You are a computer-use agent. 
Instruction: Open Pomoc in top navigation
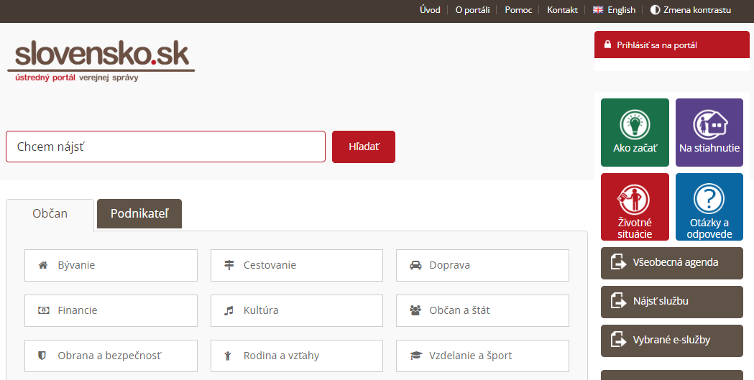(x=518, y=10)
